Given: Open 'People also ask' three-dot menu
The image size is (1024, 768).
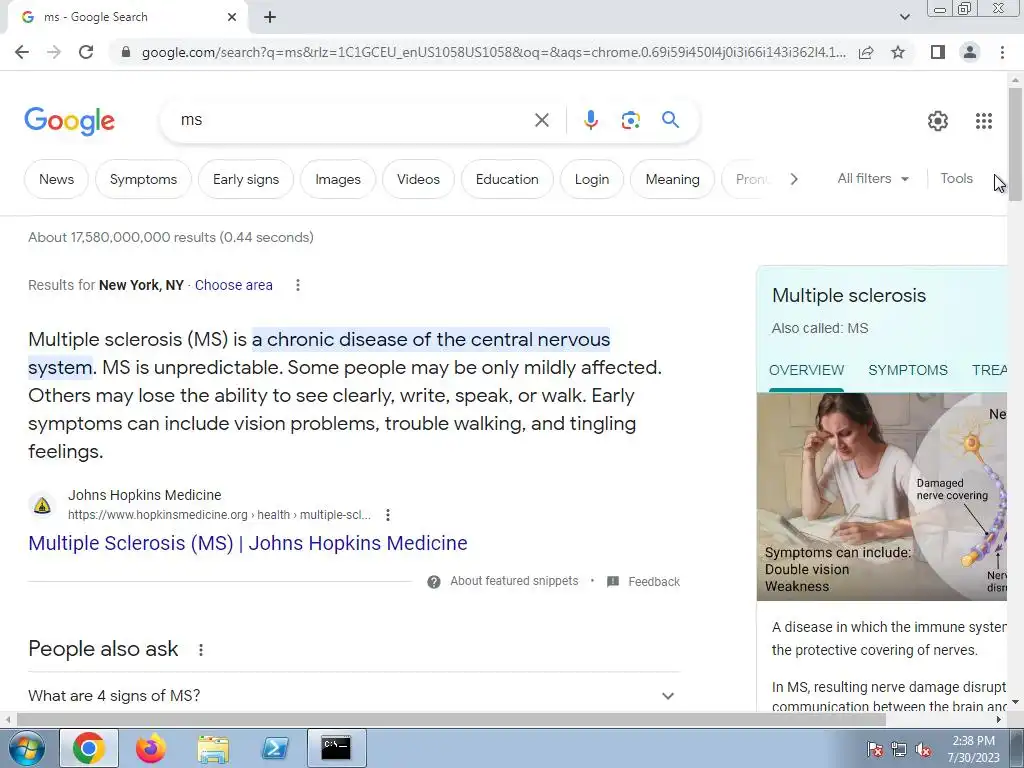Looking at the screenshot, I should tap(201, 650).
